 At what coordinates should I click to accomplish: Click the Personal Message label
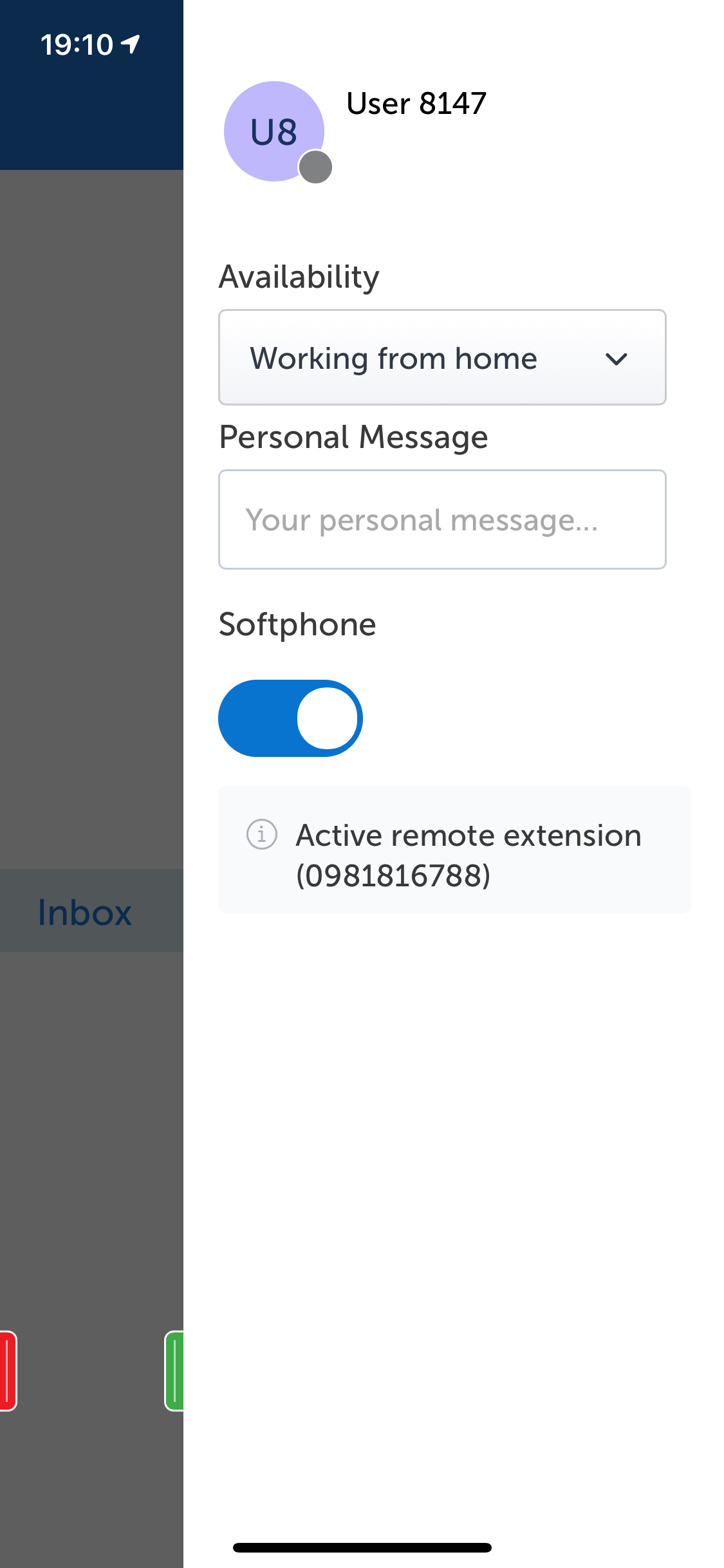pos(353,437)
